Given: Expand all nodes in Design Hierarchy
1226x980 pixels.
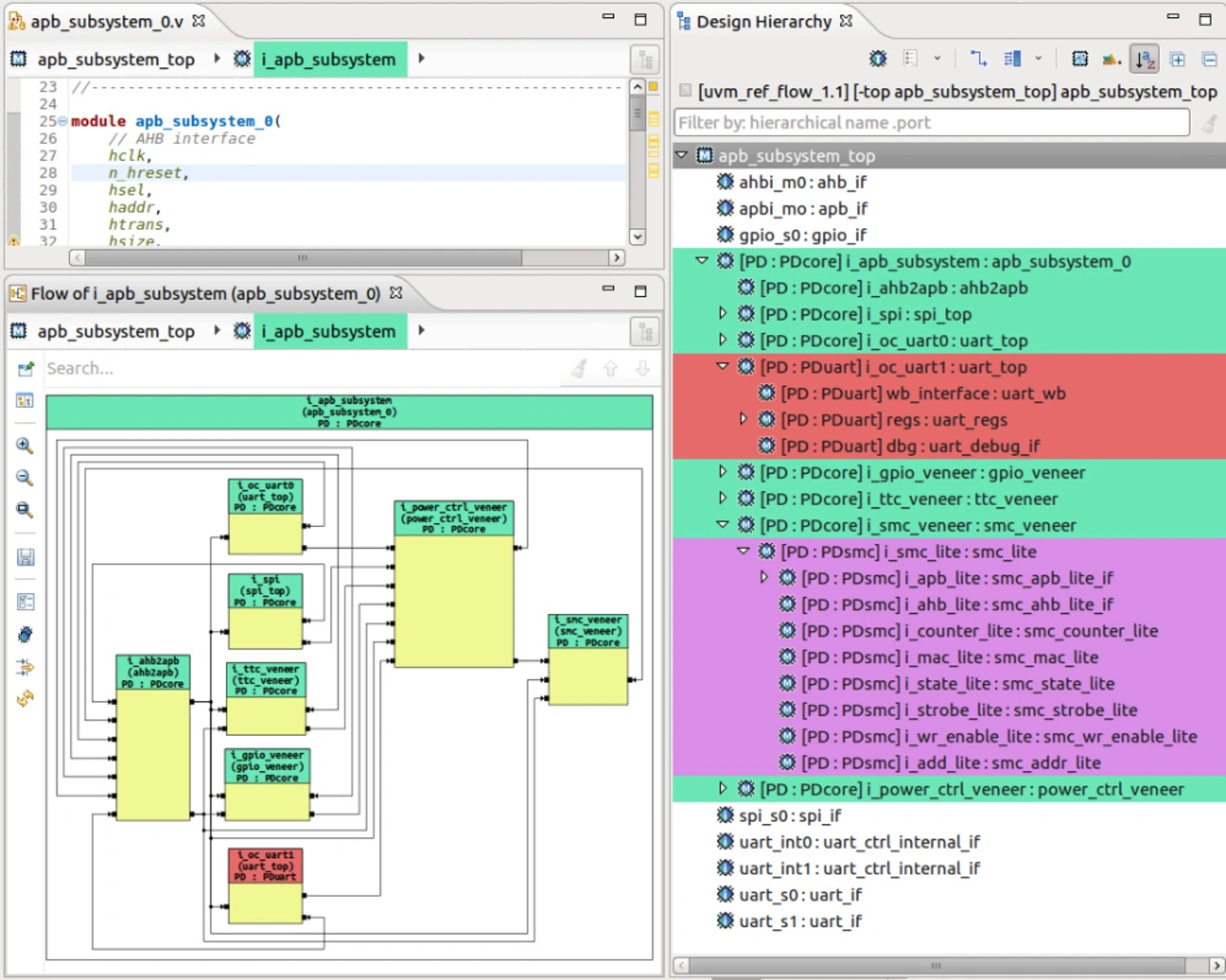Looking at the screenshot, I should tap(1177, 59).
